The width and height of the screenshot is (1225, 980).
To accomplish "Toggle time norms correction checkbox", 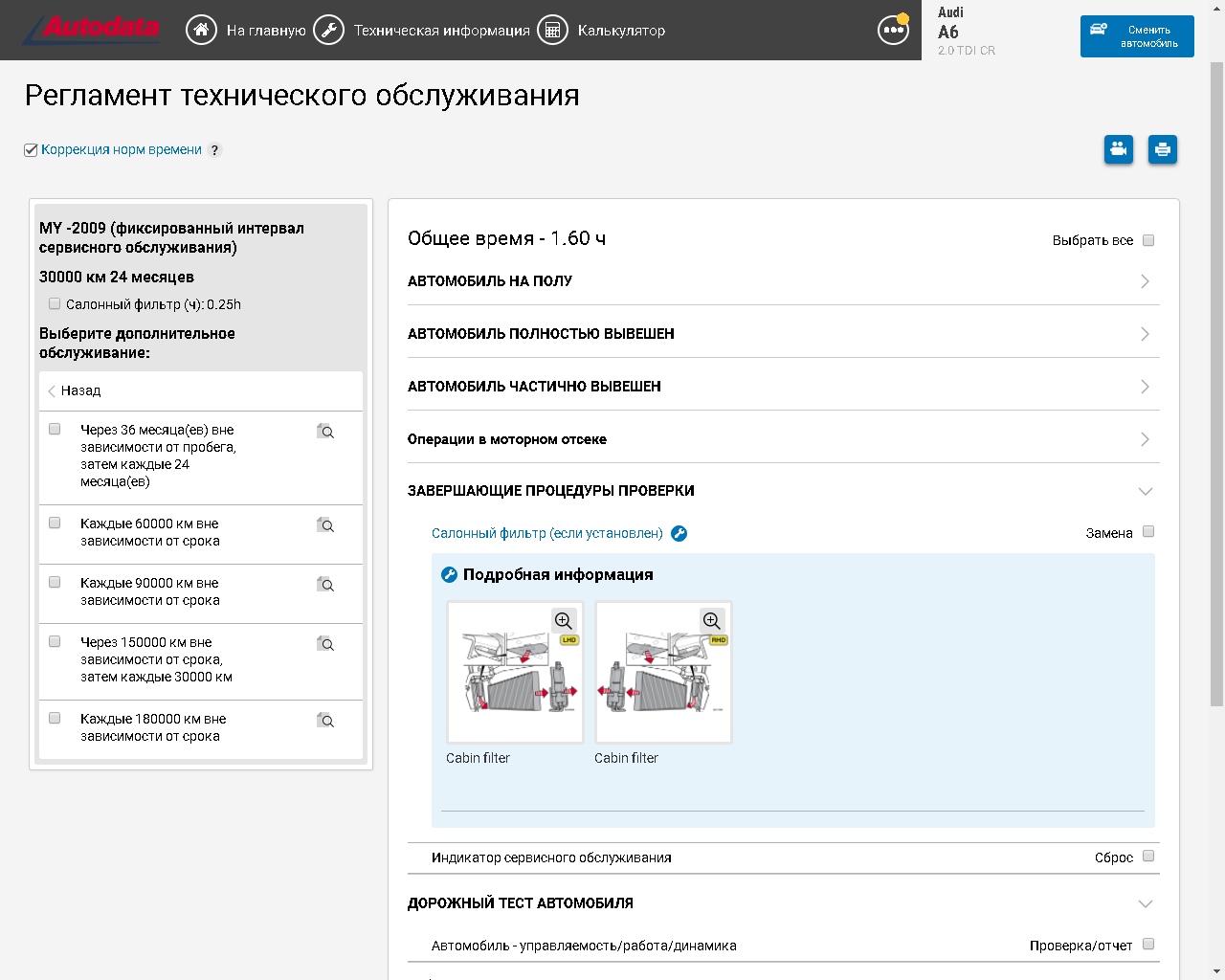I will [x=31, y=150].
